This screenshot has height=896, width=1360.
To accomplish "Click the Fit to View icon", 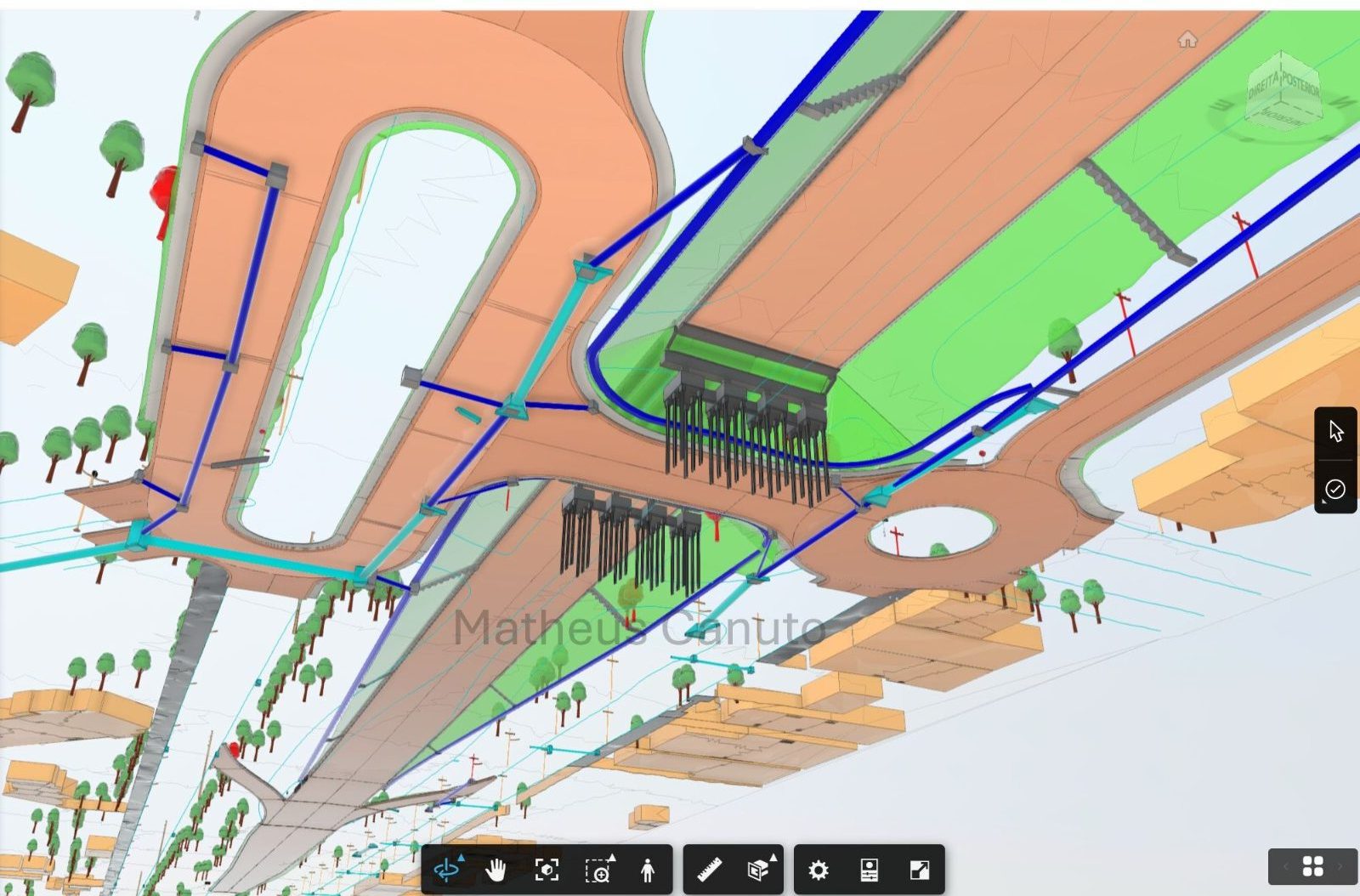I will coord(547,870).
